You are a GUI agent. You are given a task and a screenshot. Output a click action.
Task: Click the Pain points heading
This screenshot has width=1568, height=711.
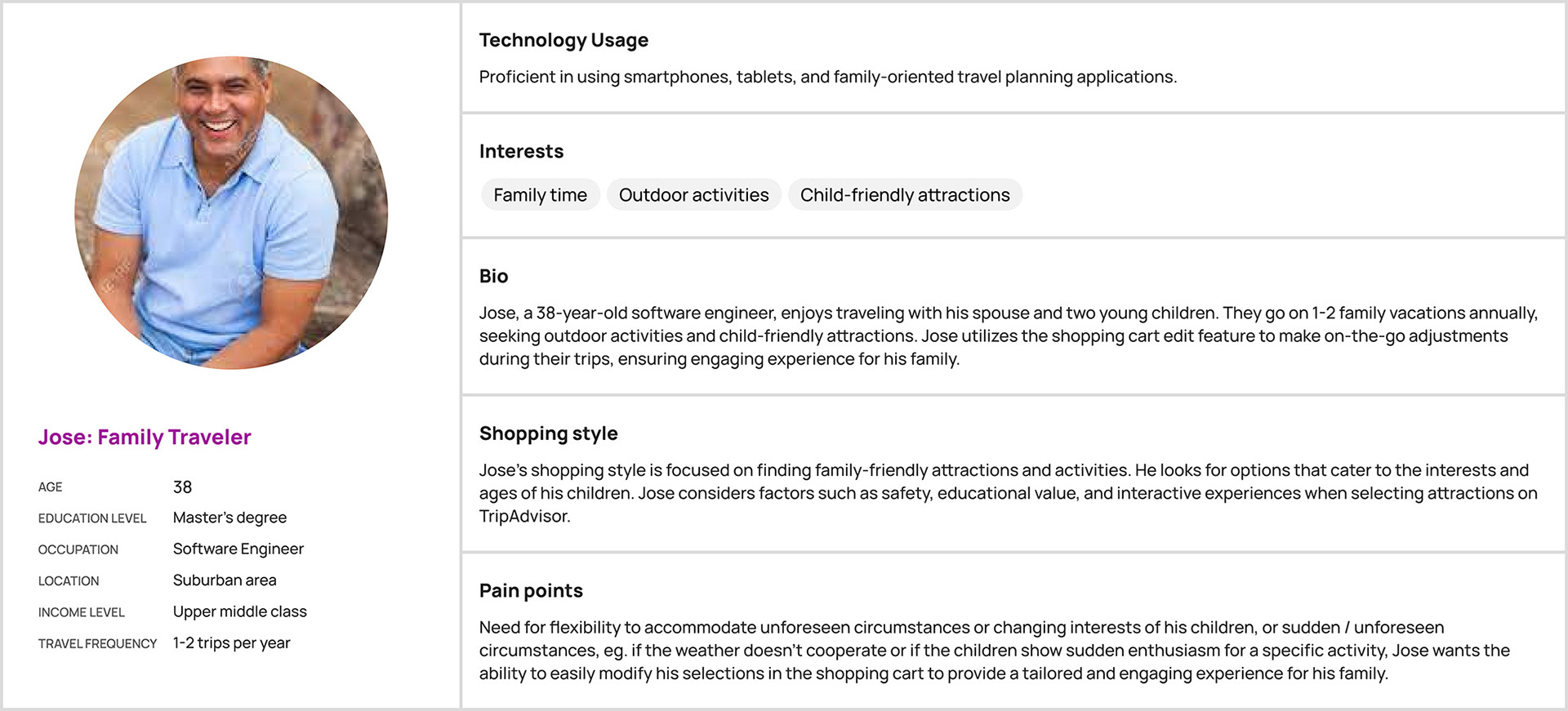(x=531, y=591)
